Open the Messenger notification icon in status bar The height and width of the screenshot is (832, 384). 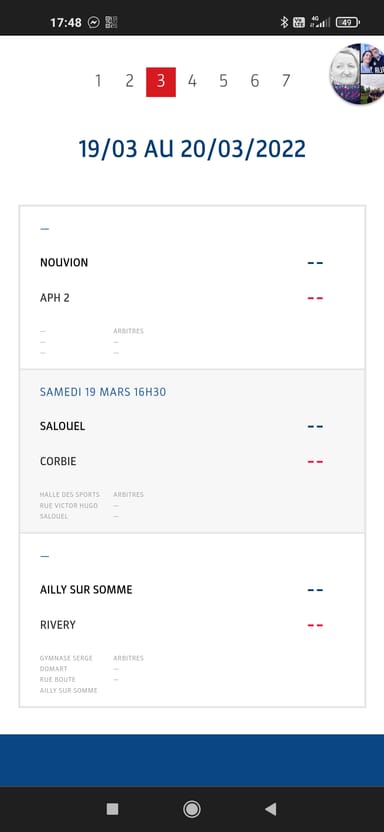pyautogui.click(x=94, y=22)
